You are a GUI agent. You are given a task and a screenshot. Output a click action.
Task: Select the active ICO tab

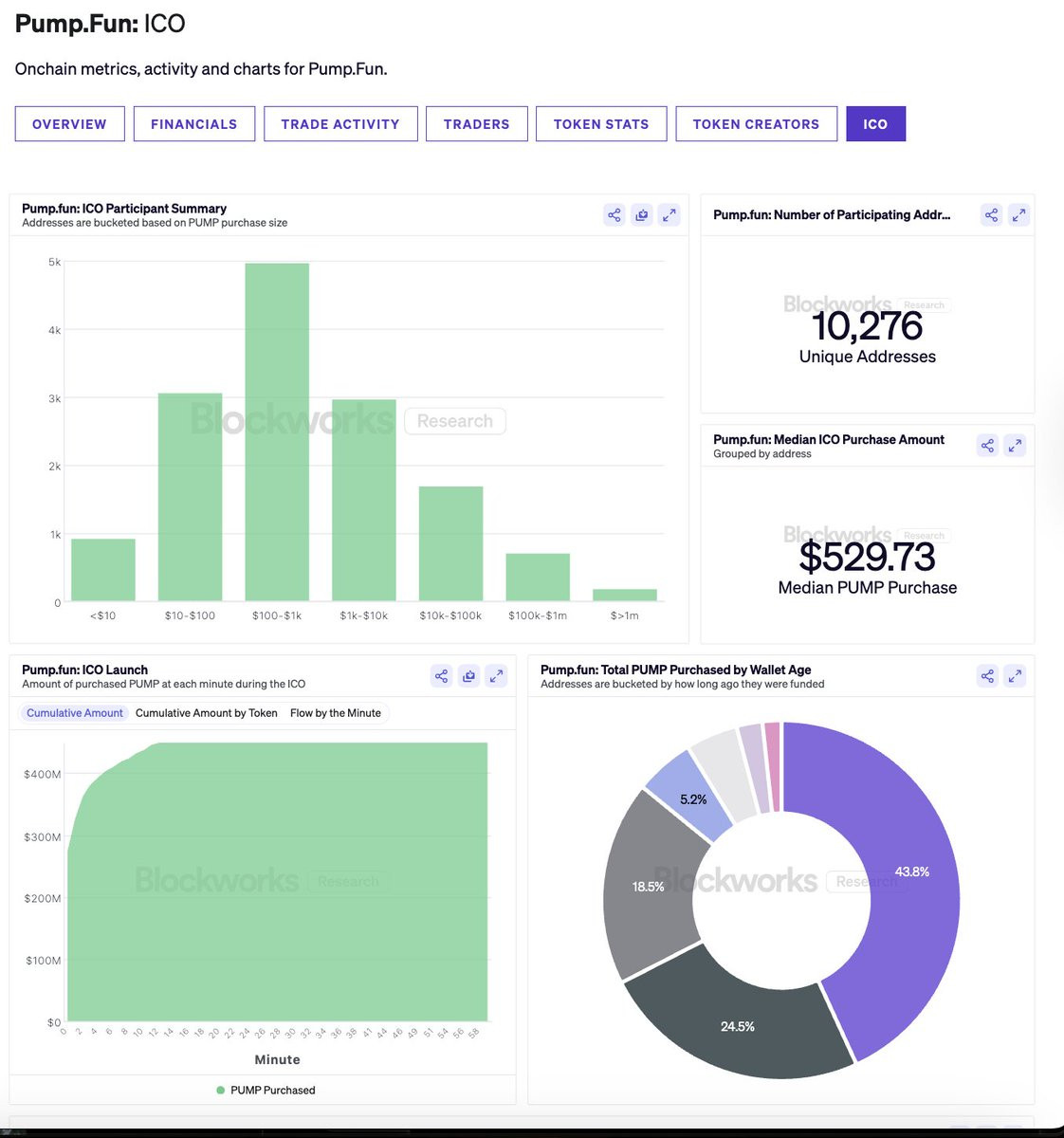[x=875, y=124]
